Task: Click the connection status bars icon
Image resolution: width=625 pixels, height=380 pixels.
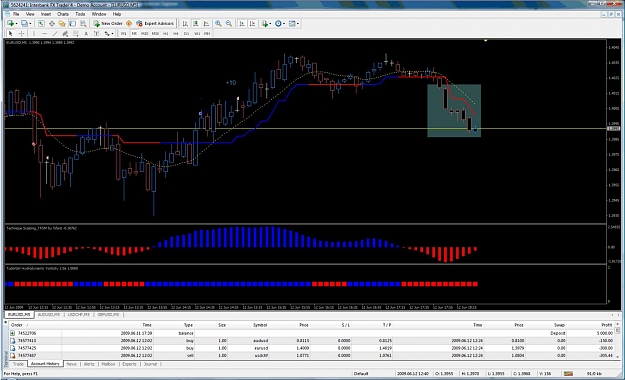Action: coord(568,374)
